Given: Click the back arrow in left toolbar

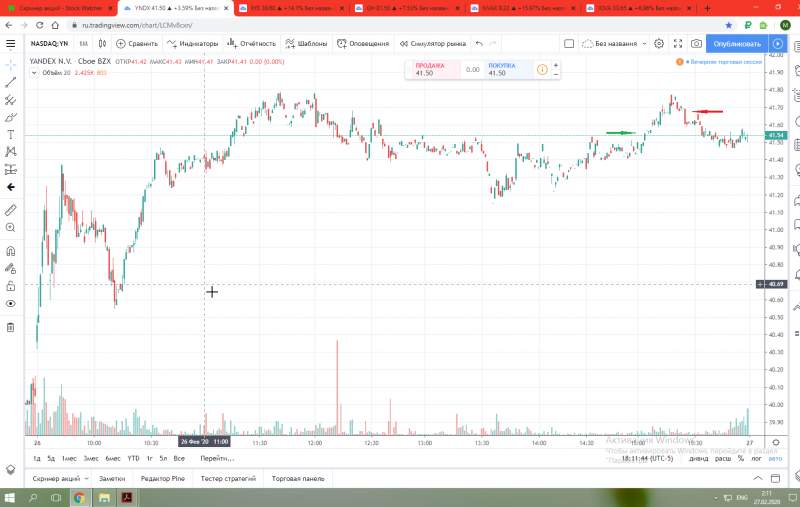Looking at the screenshot, I should point(10,187).
